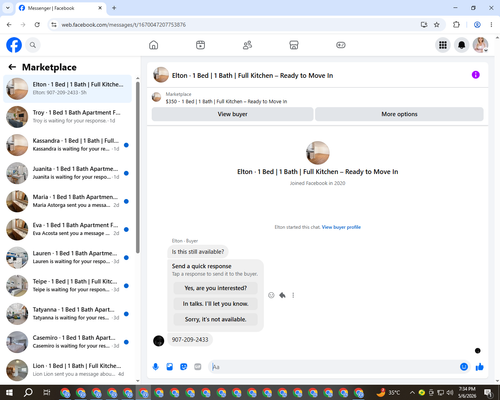The width and height of the screenshot is (500, 400).
Task: Open more message options dots
Action: (x=293, y=295)
